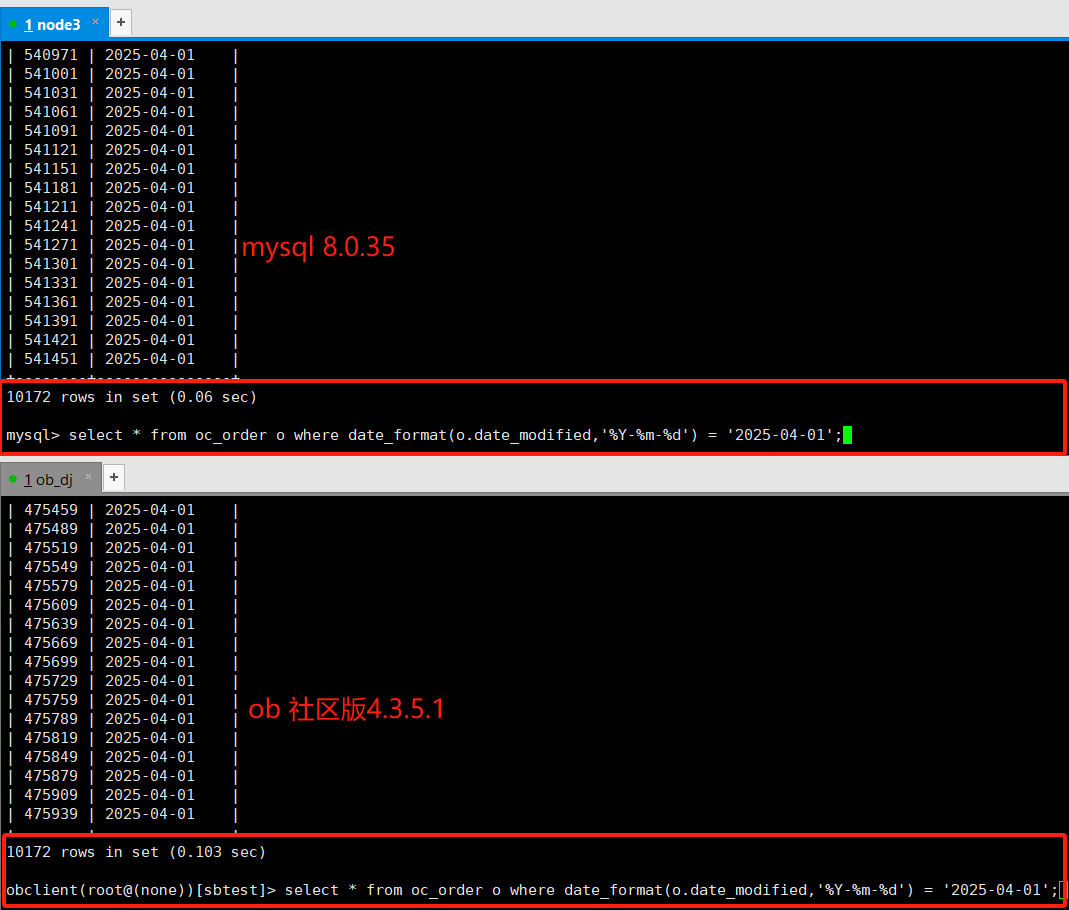Select the row value 541151

point(51,169)
